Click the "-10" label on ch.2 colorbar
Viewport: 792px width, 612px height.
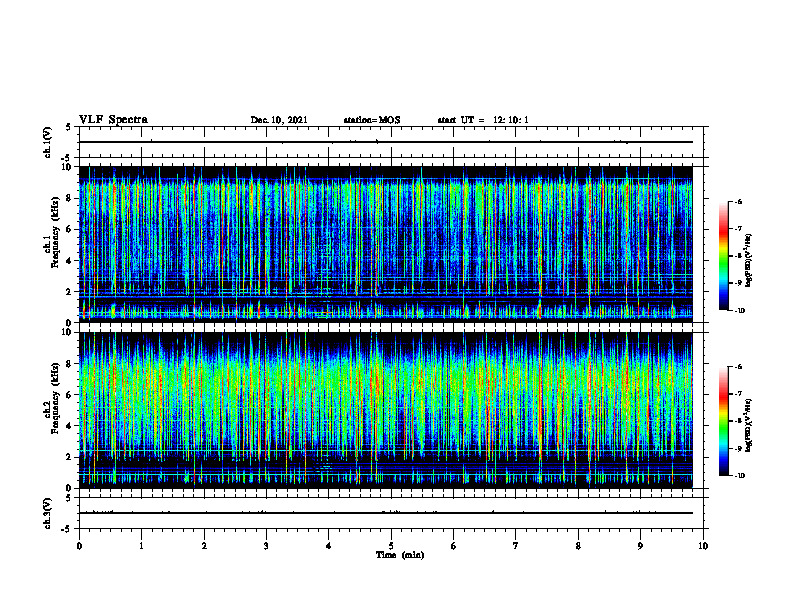click(739, 476)
